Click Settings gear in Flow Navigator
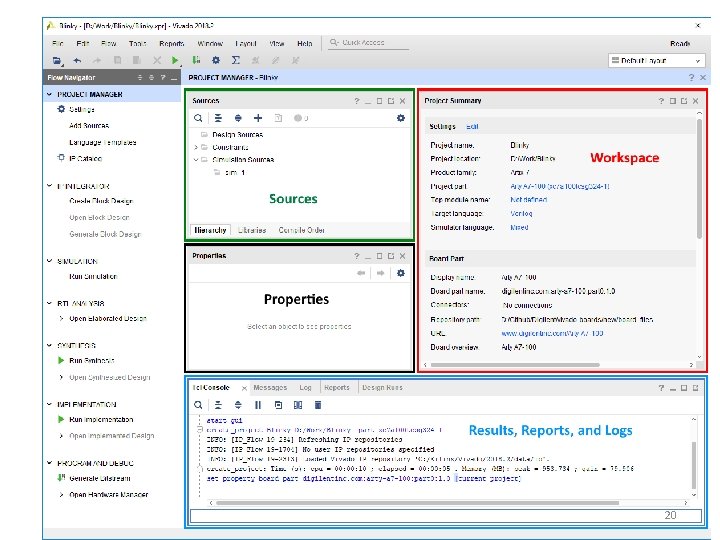The image size is (720, 540). [x=61, y=109]
